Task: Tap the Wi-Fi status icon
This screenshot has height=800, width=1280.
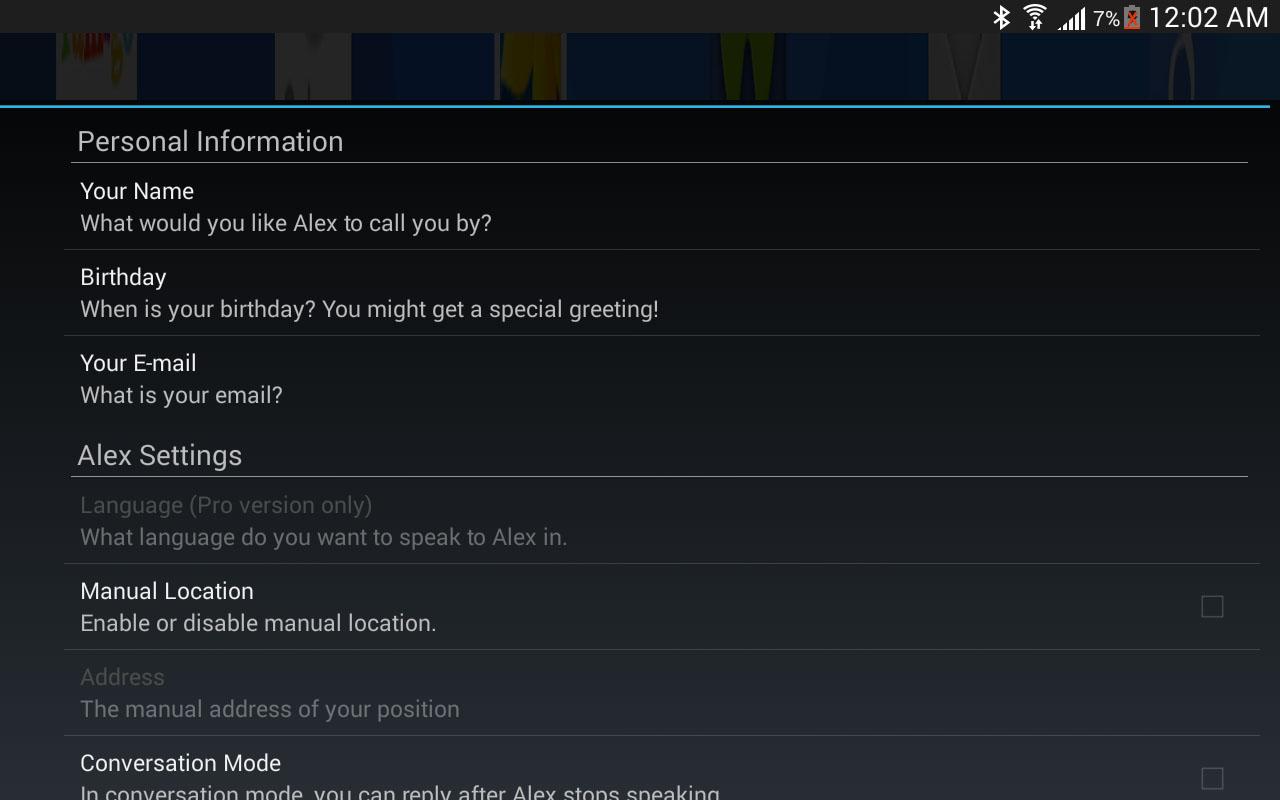Action: click(x=1035, y=17)
